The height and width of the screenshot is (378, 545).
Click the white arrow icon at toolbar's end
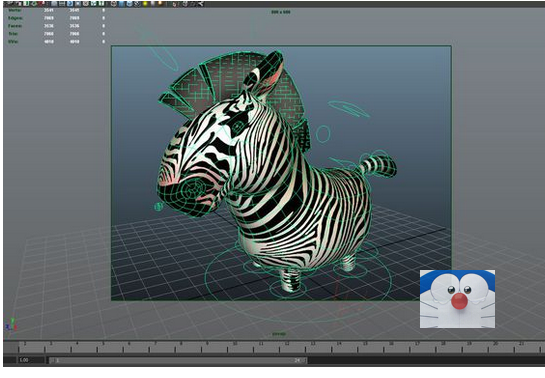[201, 3]
